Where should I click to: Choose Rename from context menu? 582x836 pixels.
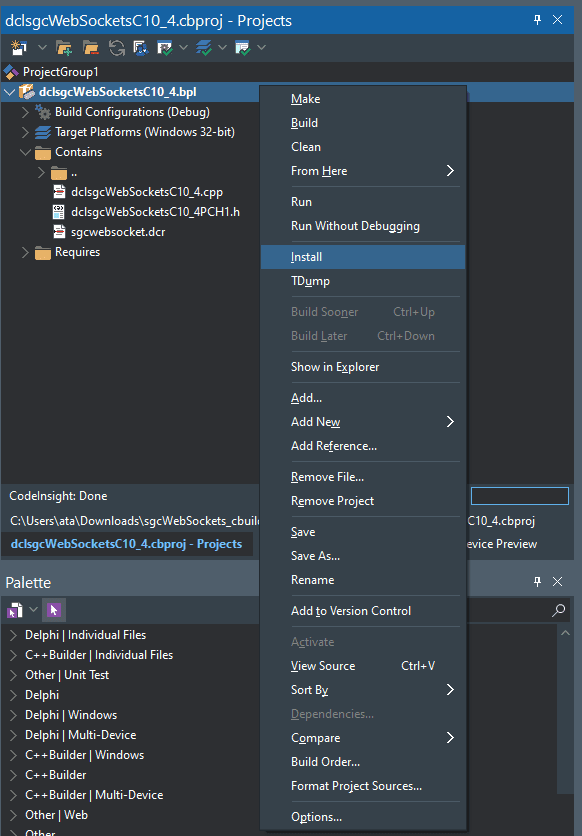[362, 580]
